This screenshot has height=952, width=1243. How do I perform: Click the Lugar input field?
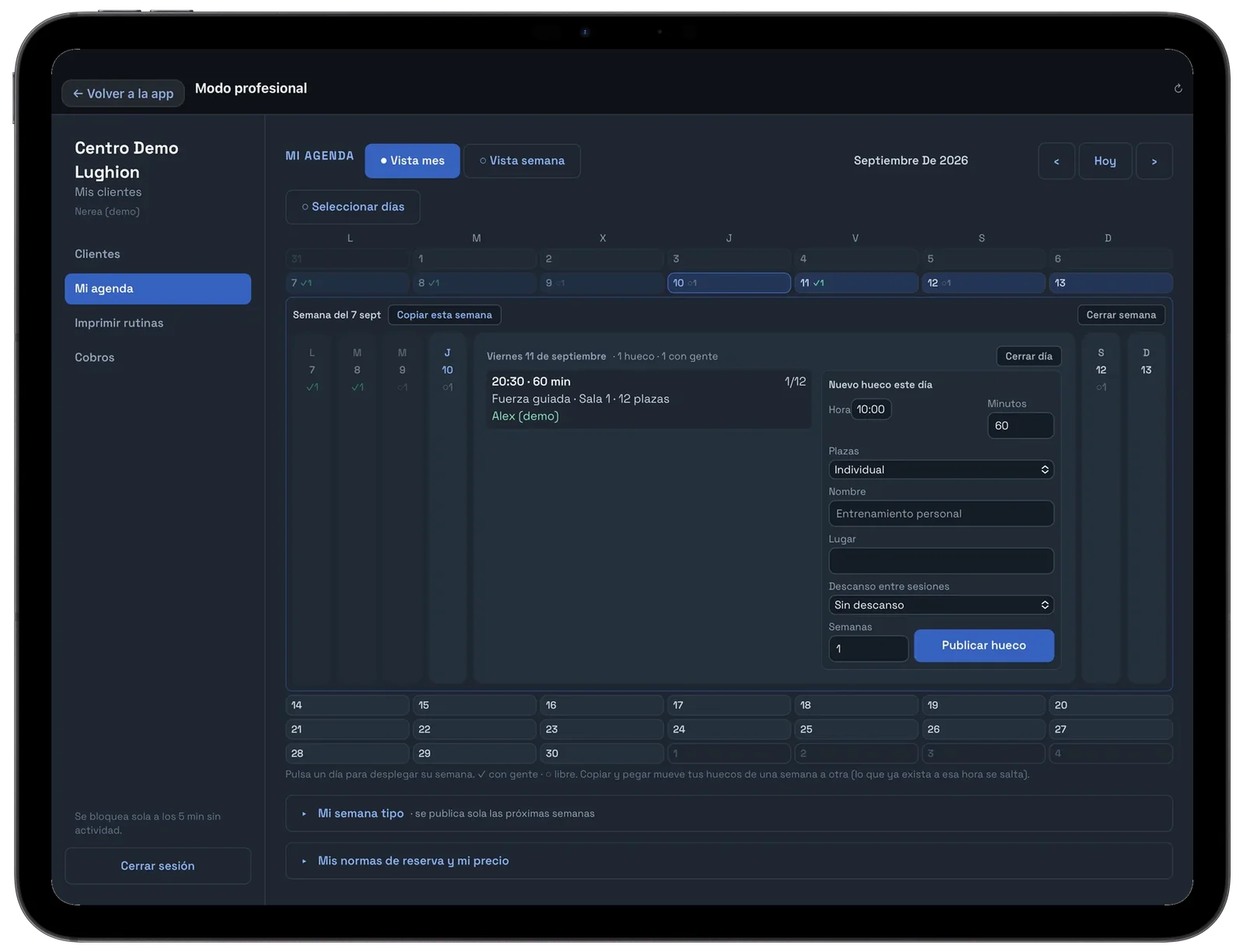[941, 561]
